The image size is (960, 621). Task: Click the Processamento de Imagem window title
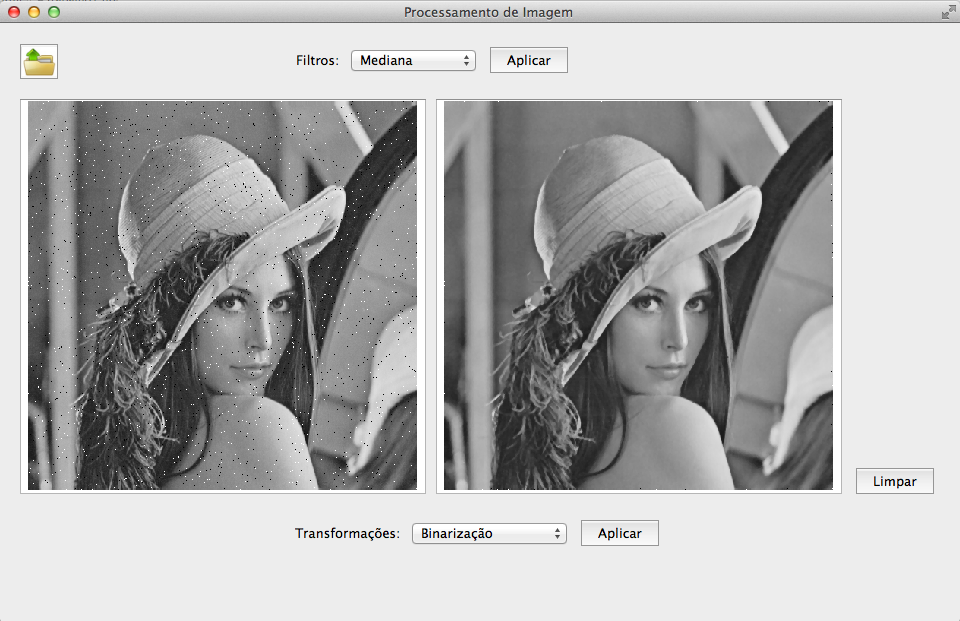click(x=488, y=12)
